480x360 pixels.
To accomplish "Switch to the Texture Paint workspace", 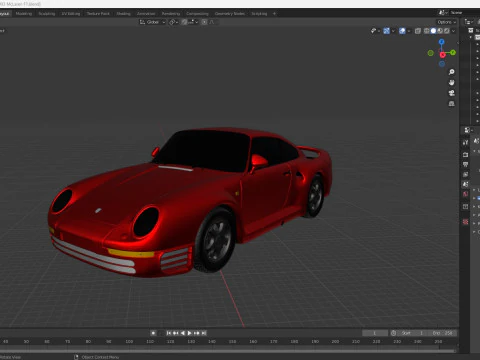I will tap(98, 14).
